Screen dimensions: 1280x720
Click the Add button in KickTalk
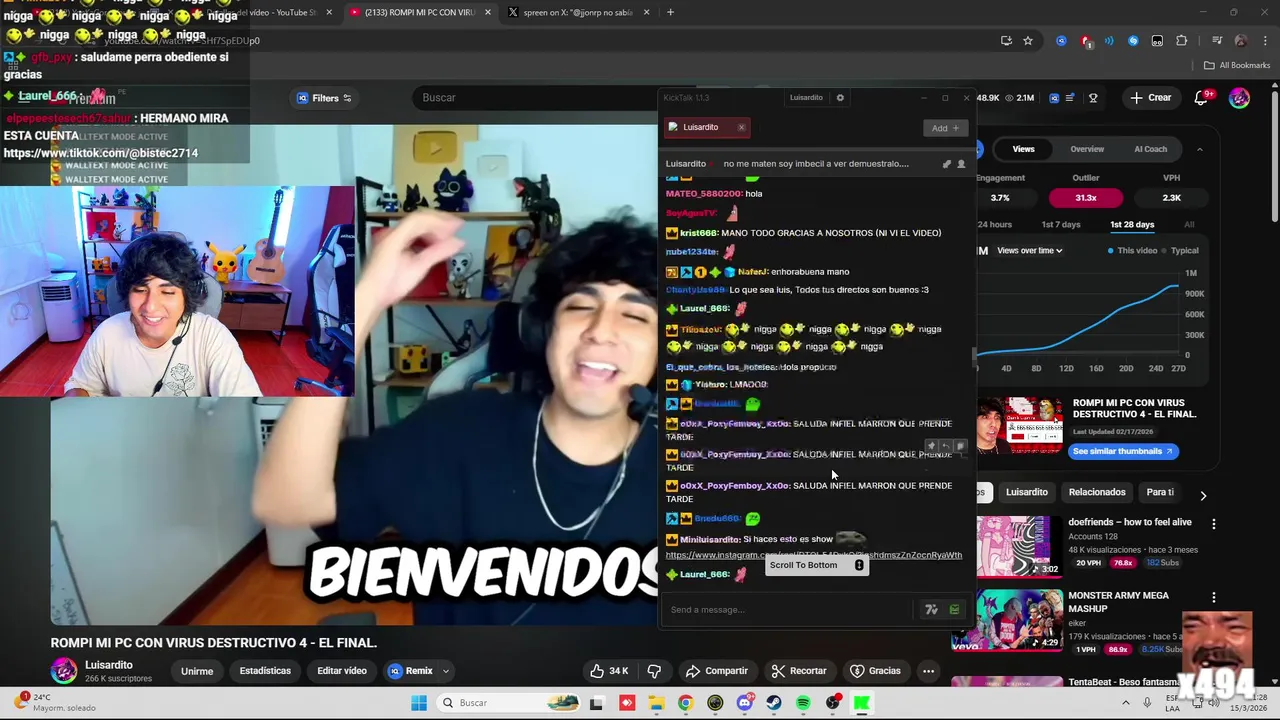[x=945, y=128]
